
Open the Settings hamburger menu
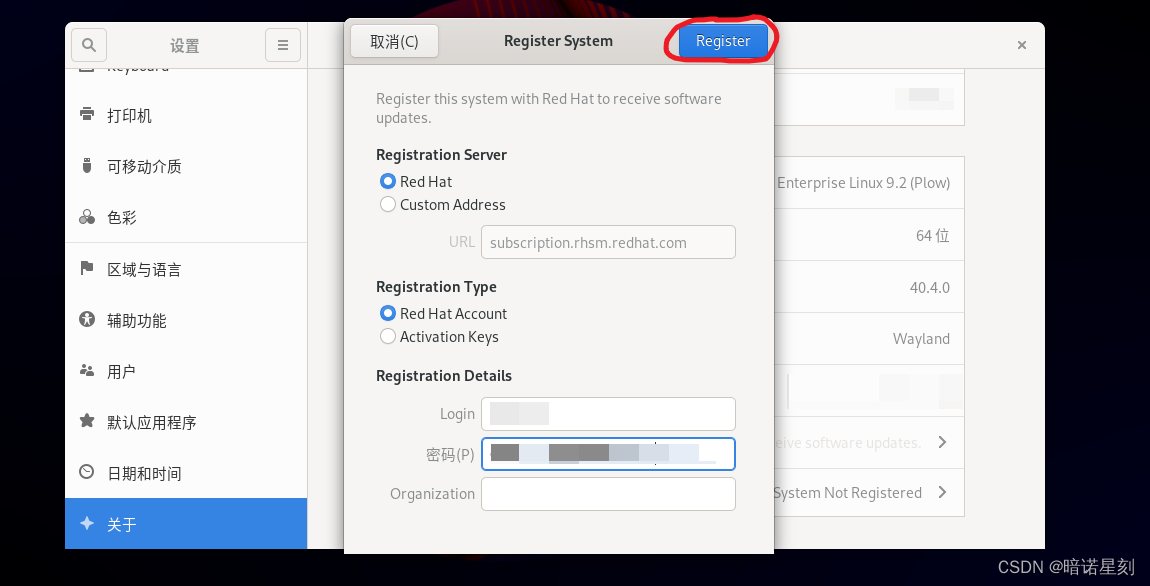(x=283, y=45)
